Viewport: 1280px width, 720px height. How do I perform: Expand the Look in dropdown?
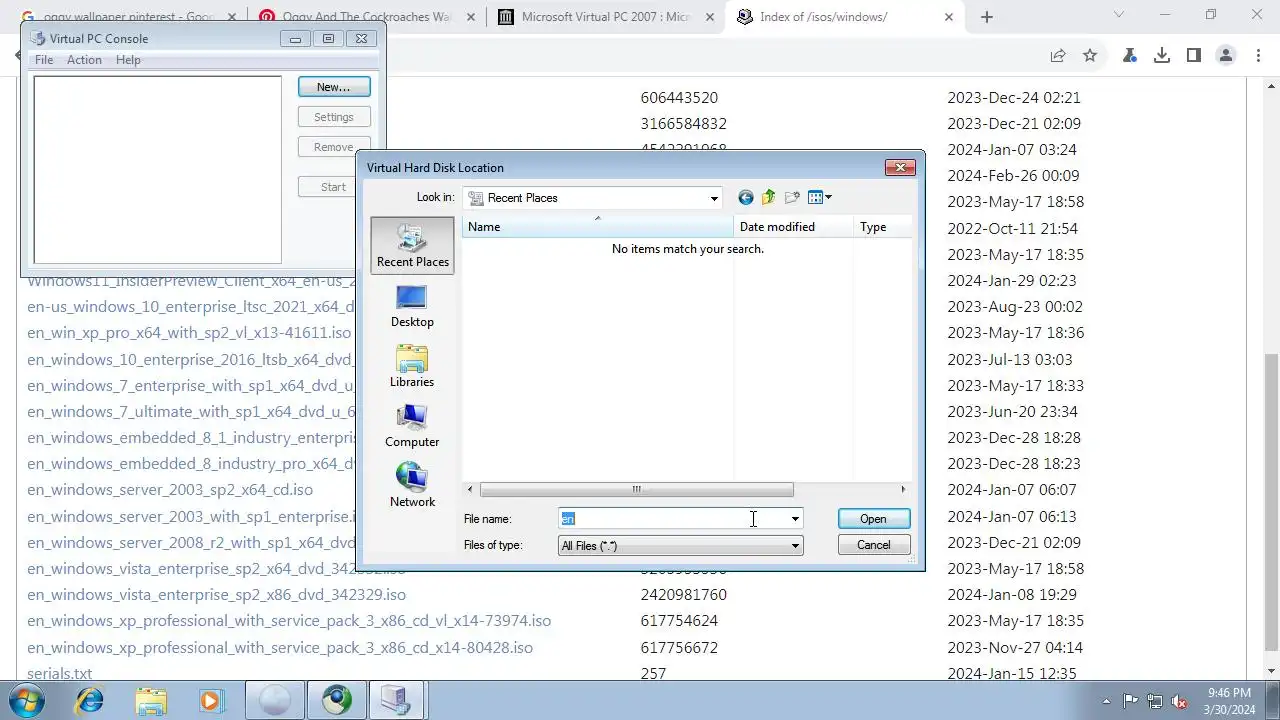pyautogui.click(x=714, y=198)
